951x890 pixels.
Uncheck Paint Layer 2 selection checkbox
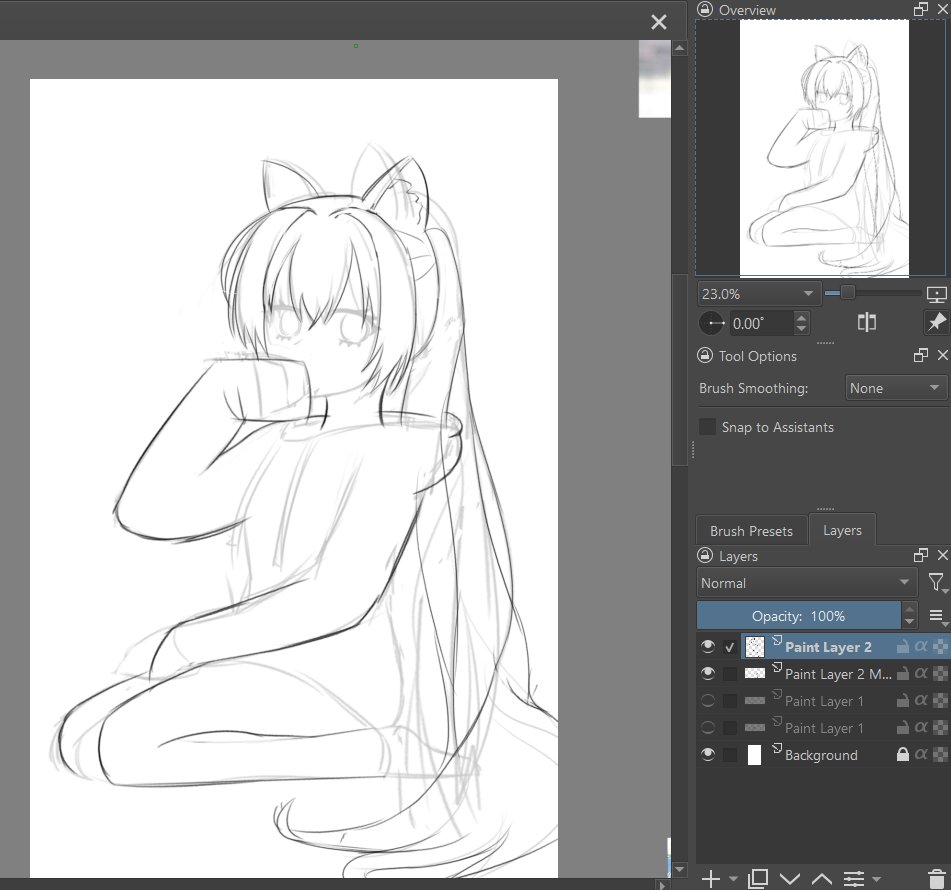[x=730, y=647]
